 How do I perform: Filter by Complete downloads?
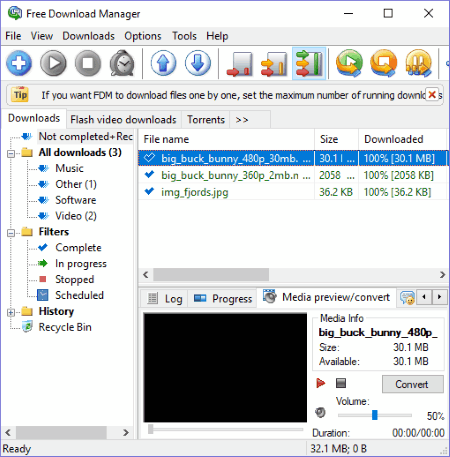tap(78, 248)
